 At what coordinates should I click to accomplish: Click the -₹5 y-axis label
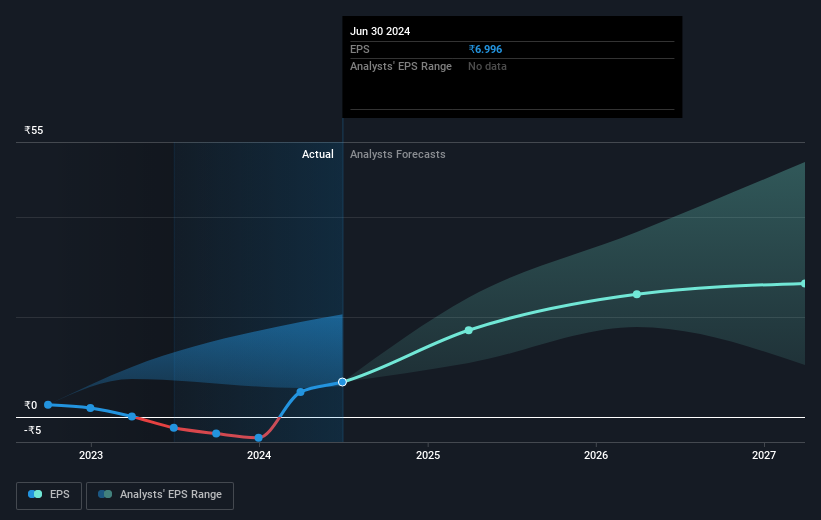click(x=32, y=430)
